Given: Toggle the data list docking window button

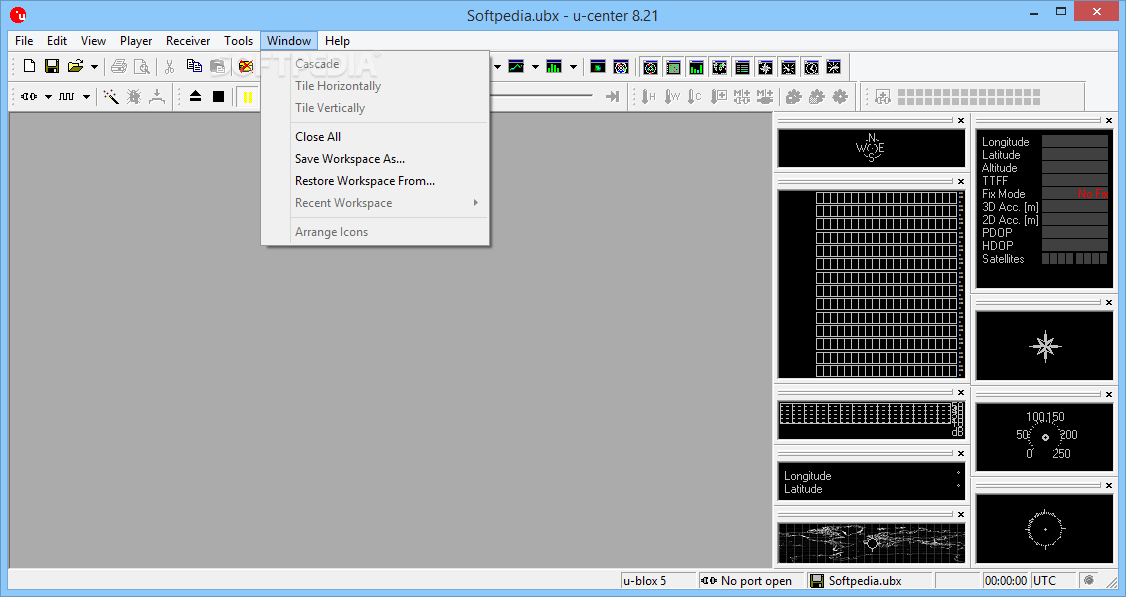Looking at the screenshot, I should pyautogui.click(x=743, y=68).
